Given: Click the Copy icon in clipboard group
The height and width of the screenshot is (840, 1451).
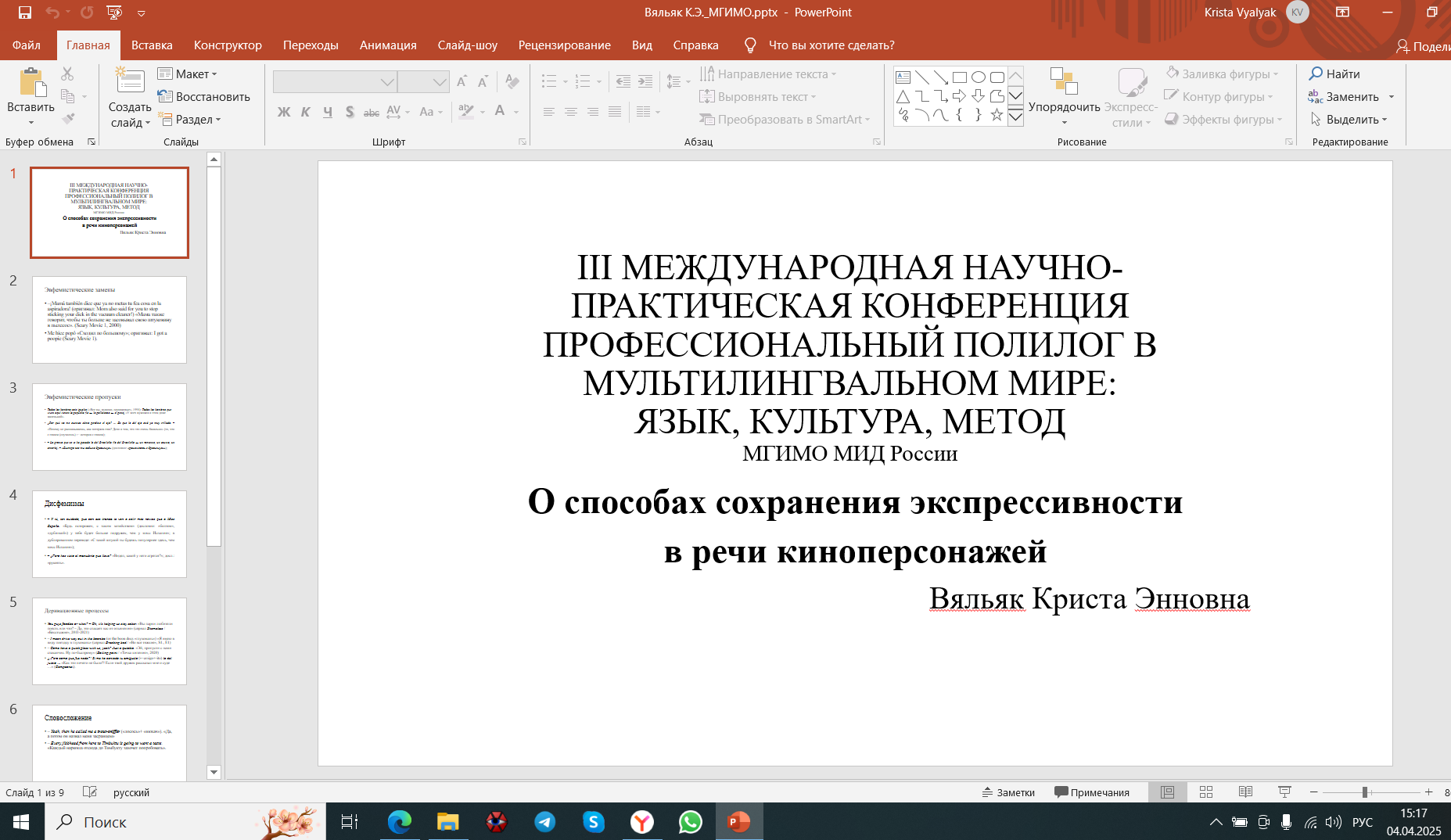Looking at the screenshot, I should pyautogui.click(x=67, y=96).
